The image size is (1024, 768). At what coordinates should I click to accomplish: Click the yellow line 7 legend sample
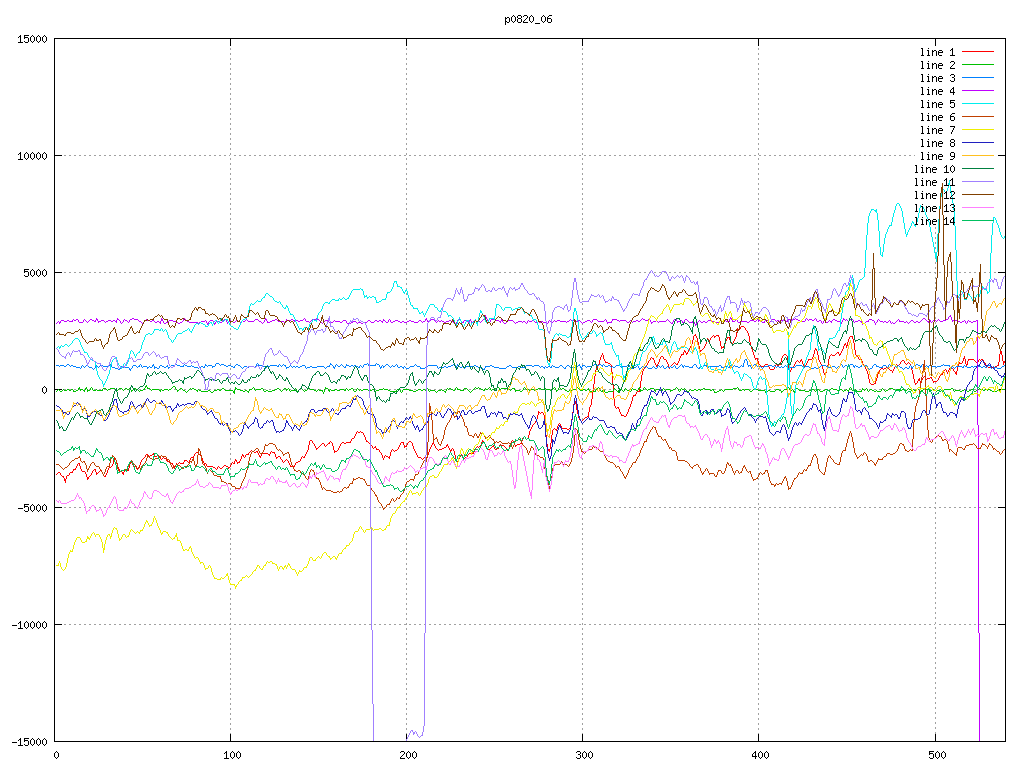pyautogui.click(x=978, y=130)
